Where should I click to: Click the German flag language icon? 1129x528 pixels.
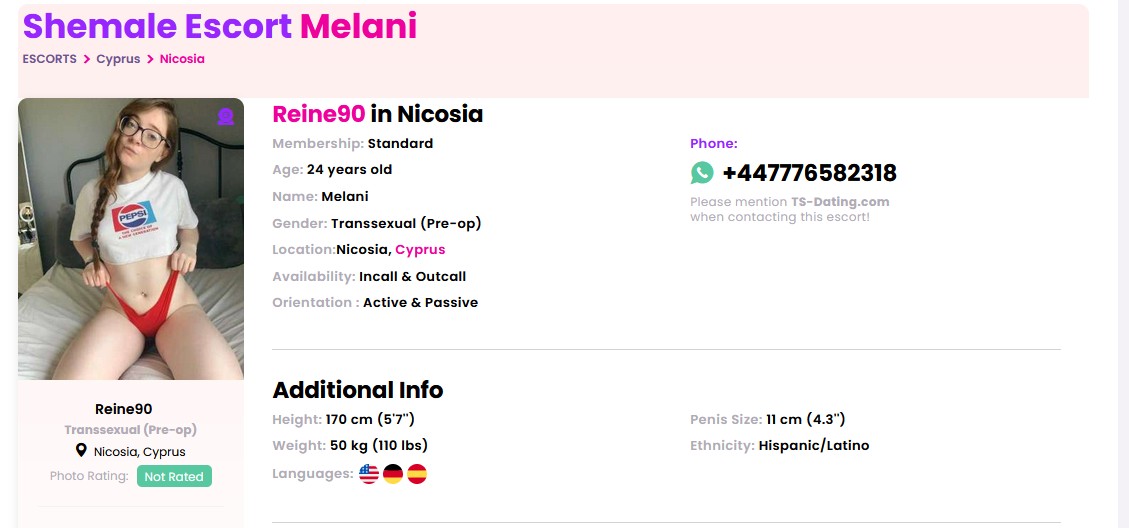(x=393, y=474)
